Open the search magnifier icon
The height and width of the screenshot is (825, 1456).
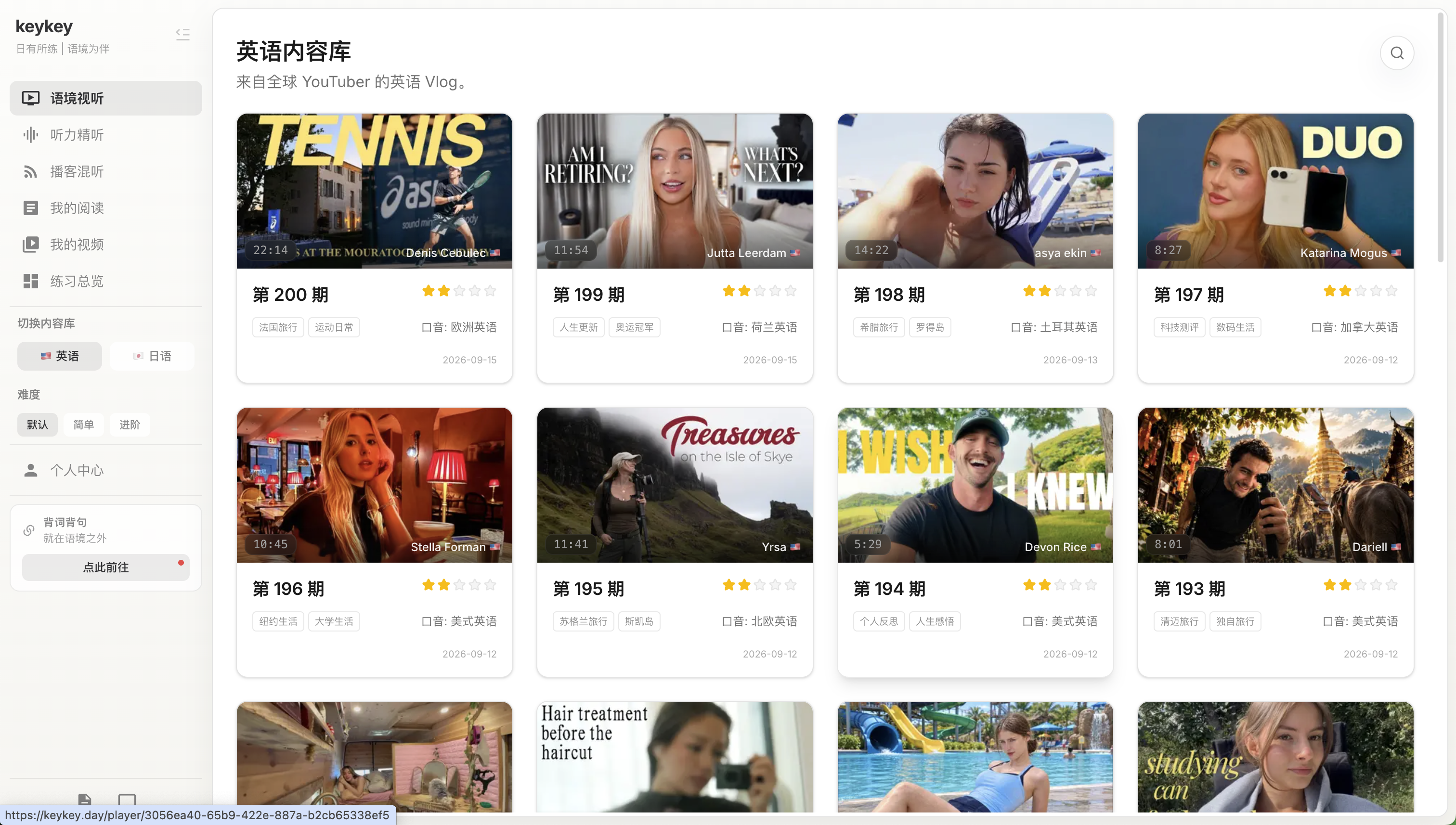[1396, 52]
